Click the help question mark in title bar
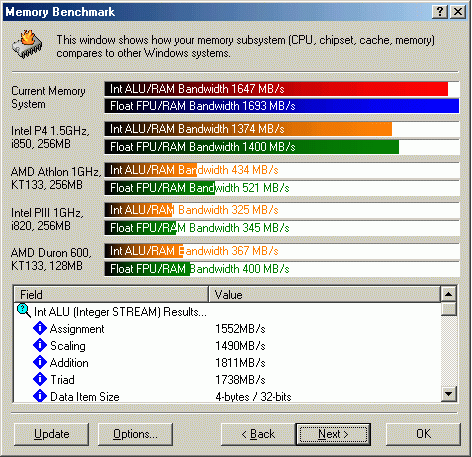472x457 pixels. tap(440, 12)
